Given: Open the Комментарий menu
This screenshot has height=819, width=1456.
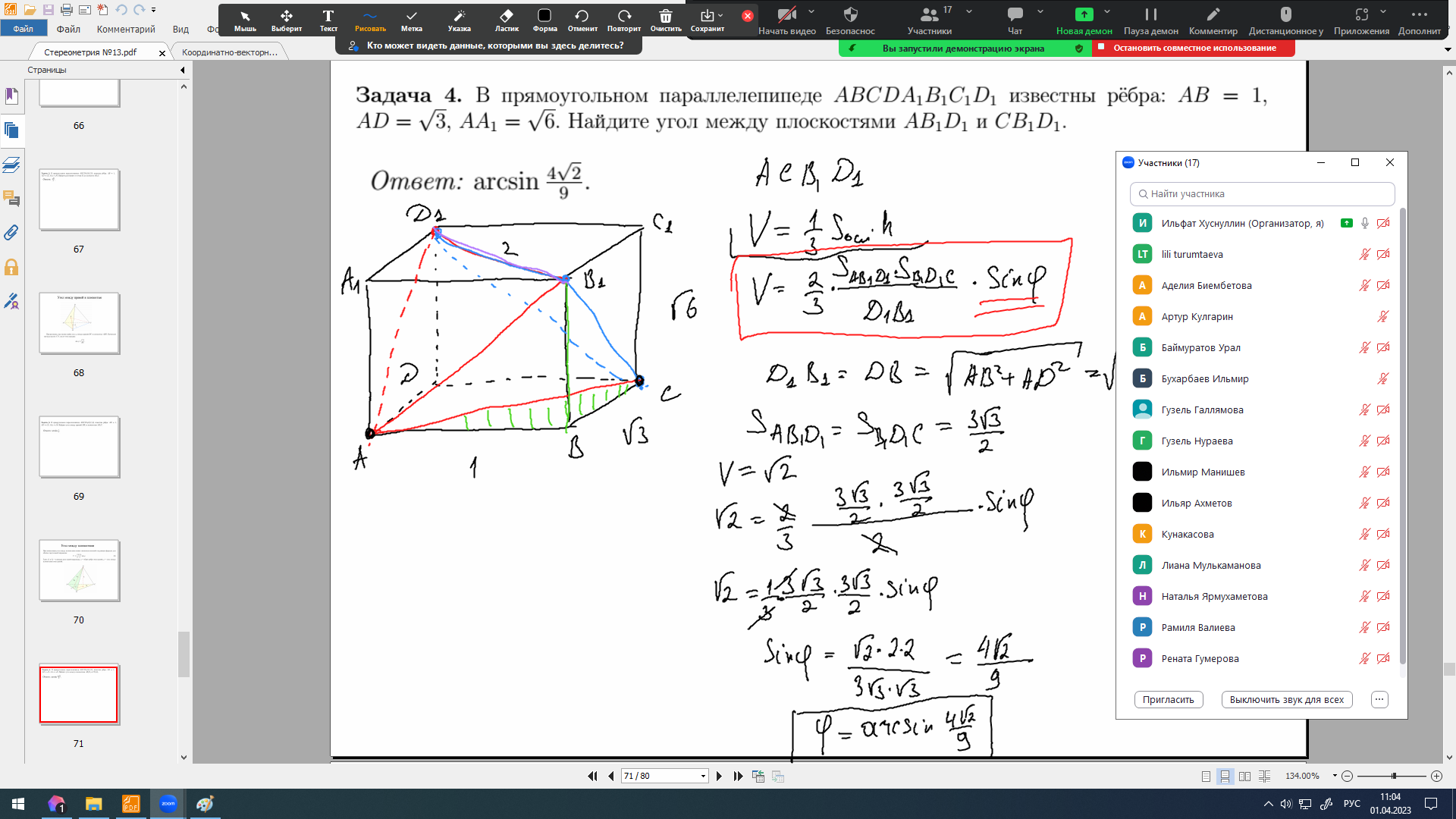Looking at the screenshot, I should (x=126, y=30).
